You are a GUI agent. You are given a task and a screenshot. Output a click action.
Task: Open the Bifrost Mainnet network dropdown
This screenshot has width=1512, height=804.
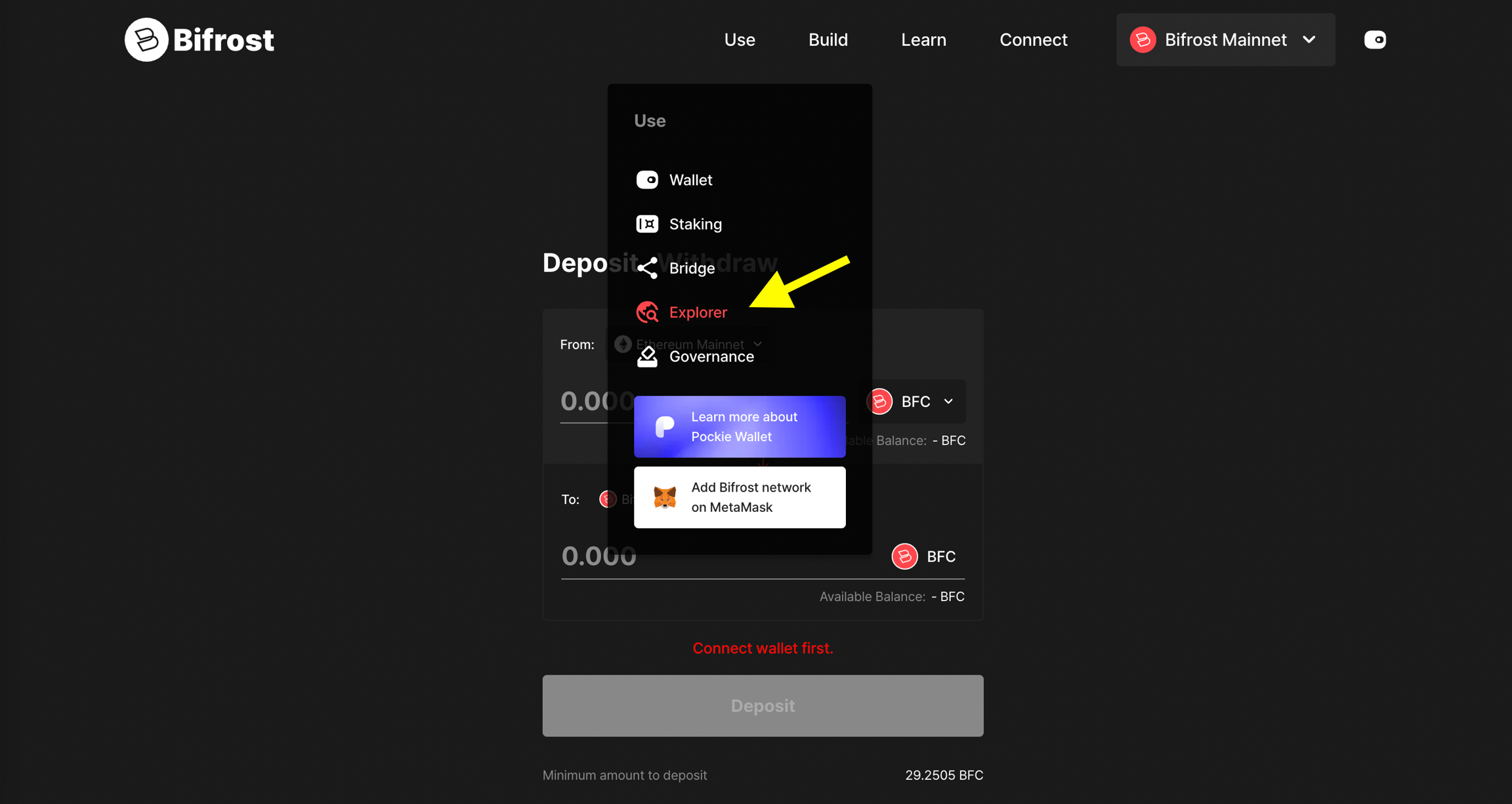pos(1225,39)
